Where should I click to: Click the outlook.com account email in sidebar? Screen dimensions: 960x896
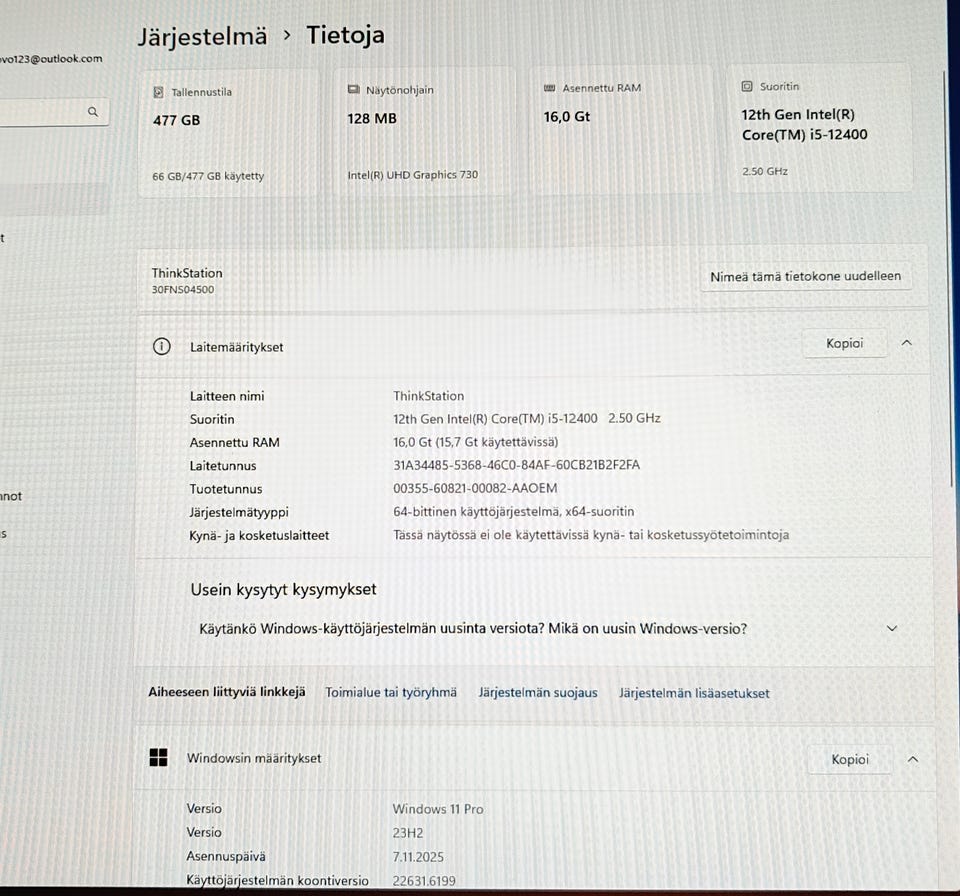coord(51,59)
